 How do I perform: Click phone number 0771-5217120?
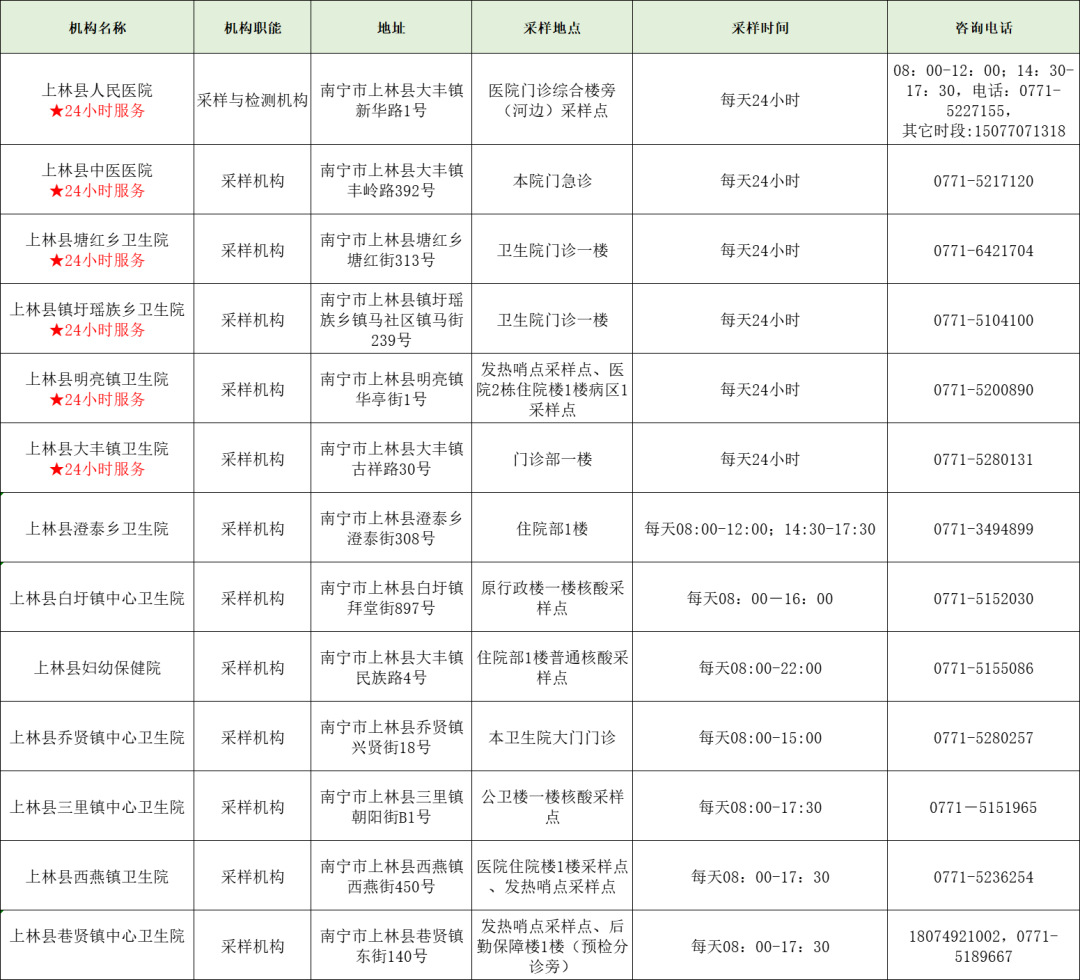click(983, 181)
